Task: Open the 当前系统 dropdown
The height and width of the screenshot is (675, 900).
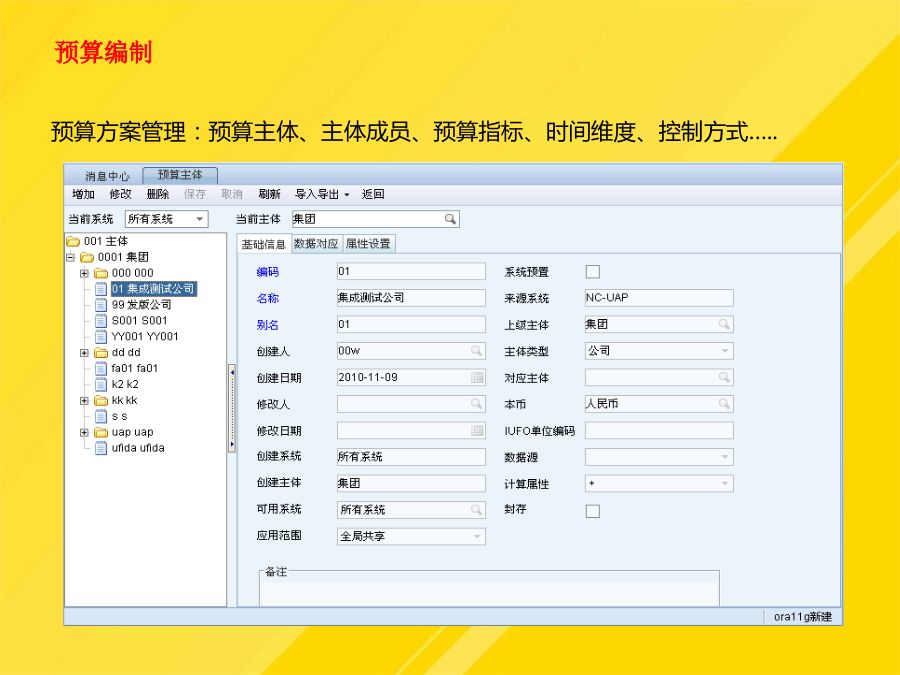Action: tap(199, 219)
